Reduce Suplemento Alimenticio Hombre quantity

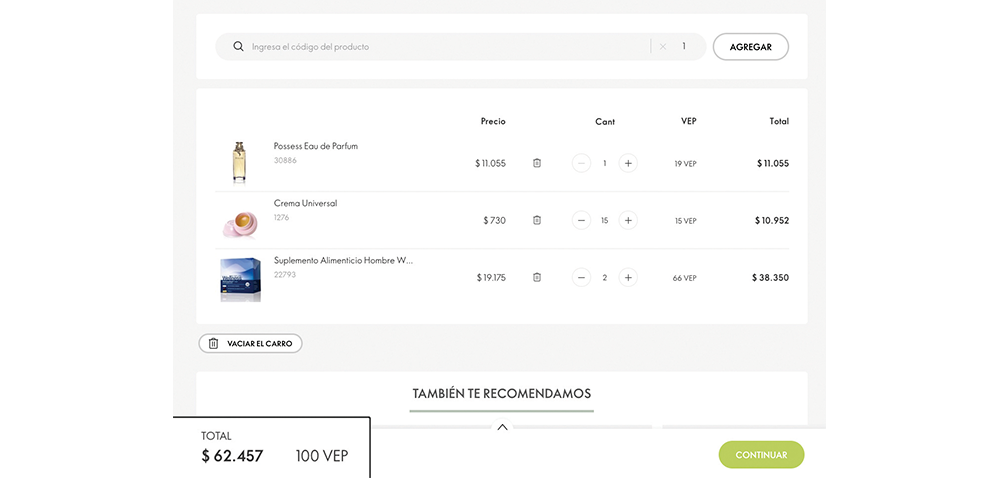tap(581, 277)
